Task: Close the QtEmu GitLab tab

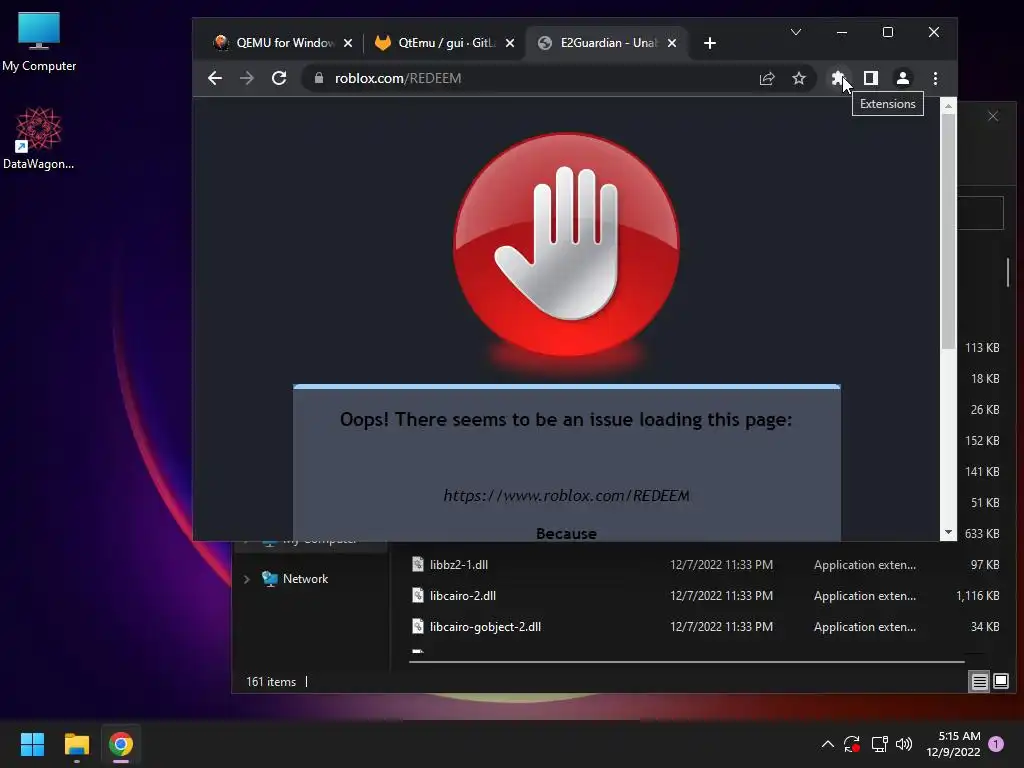Action: pyautogui.click(x=510, y=43)
